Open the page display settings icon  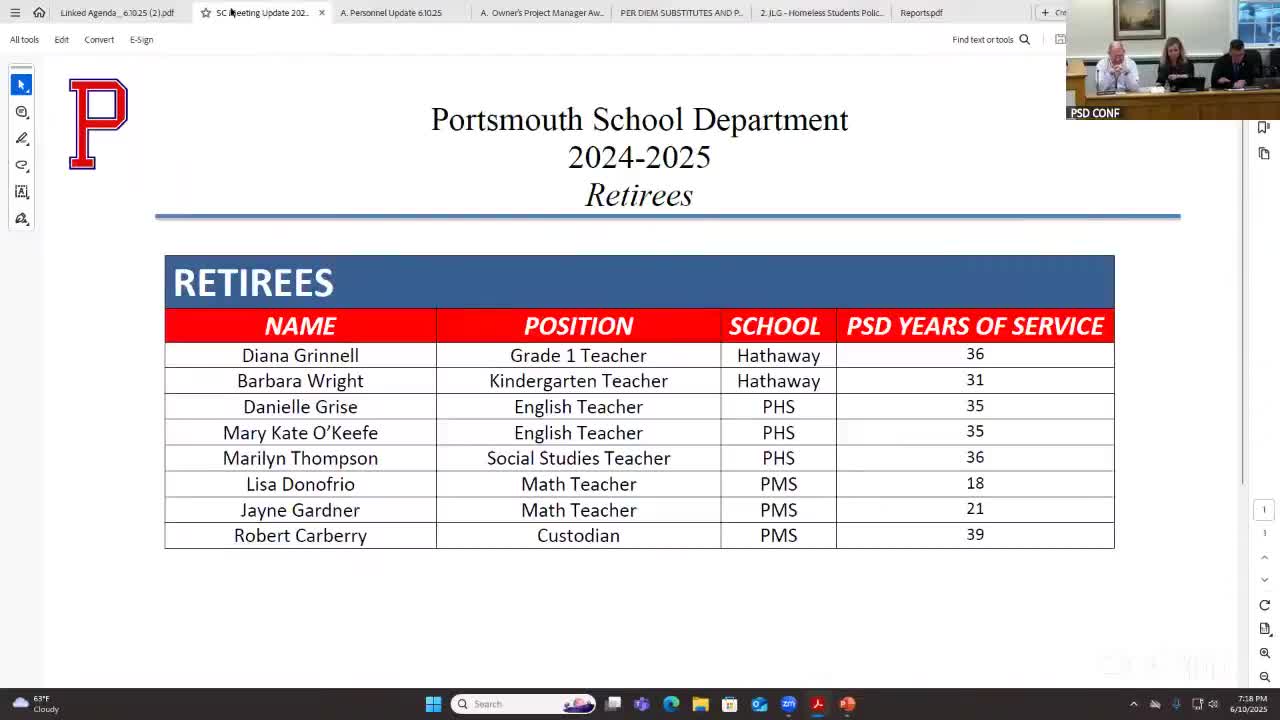1264,629
